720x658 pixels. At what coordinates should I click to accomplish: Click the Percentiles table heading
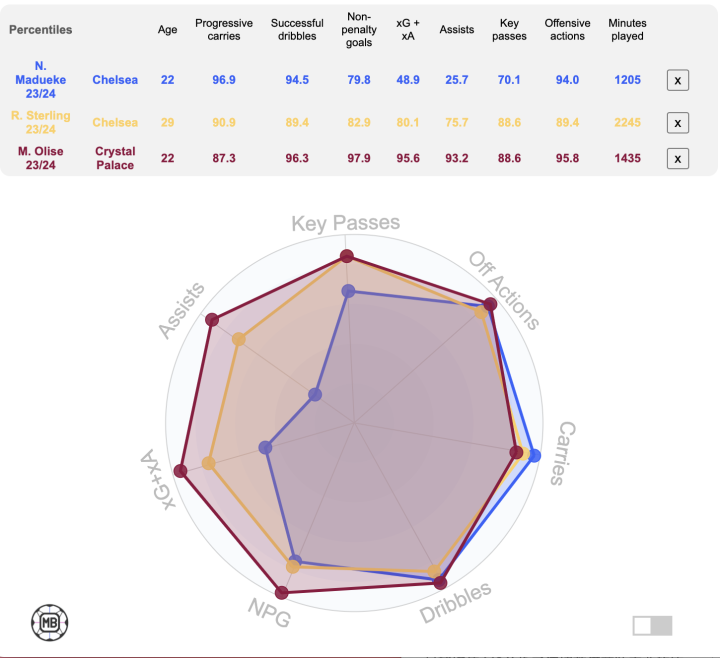[40, 30]
